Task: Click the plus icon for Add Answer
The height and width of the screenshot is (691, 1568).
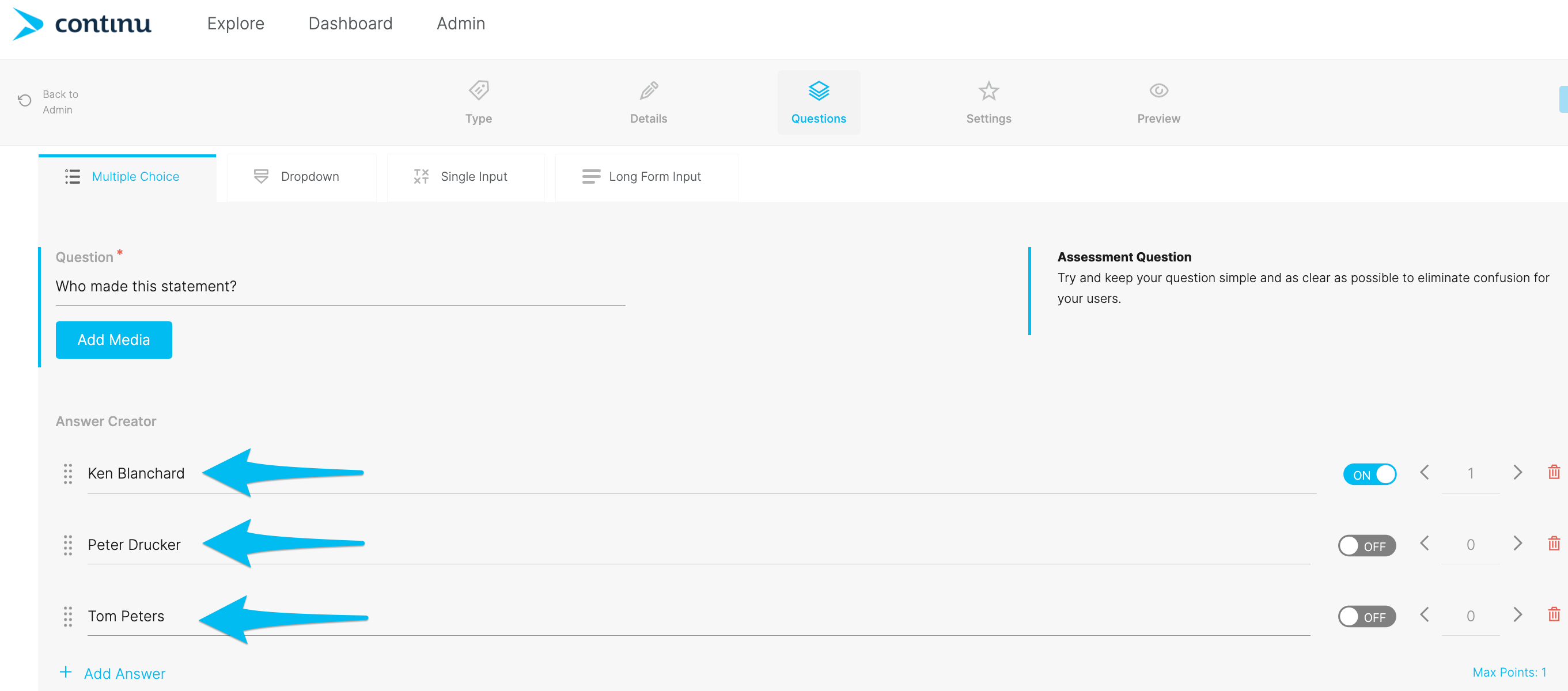Action: pyautogui.click(x=66, y=672)
